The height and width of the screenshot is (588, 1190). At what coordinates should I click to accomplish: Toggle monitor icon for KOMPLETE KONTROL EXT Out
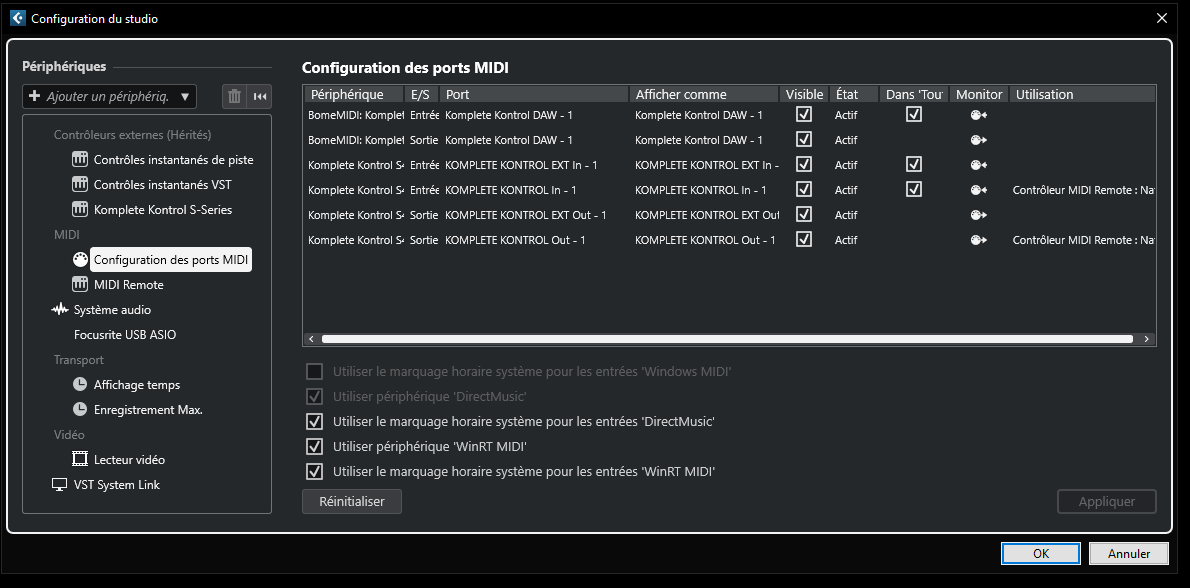pos(978,215)
